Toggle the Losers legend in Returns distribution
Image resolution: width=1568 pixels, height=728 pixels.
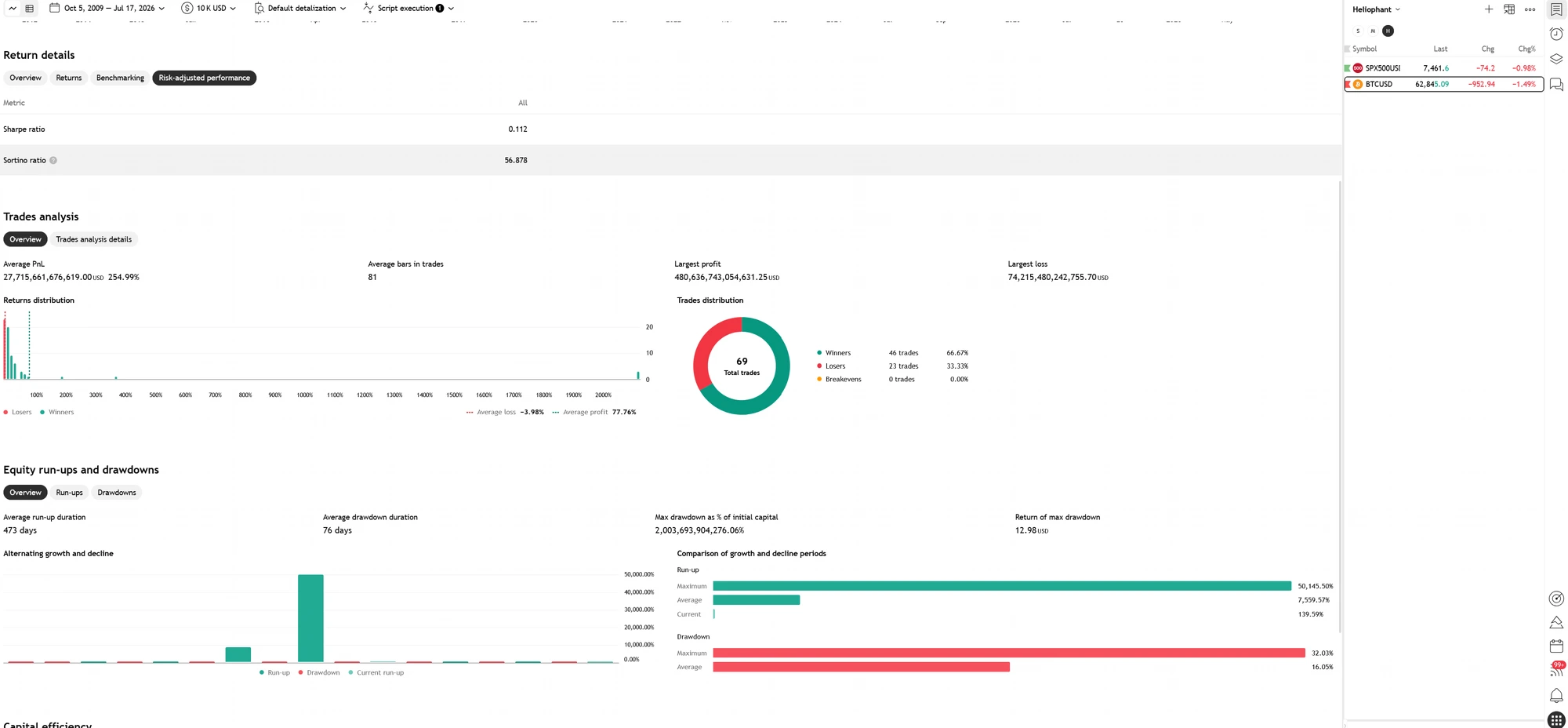17,413
